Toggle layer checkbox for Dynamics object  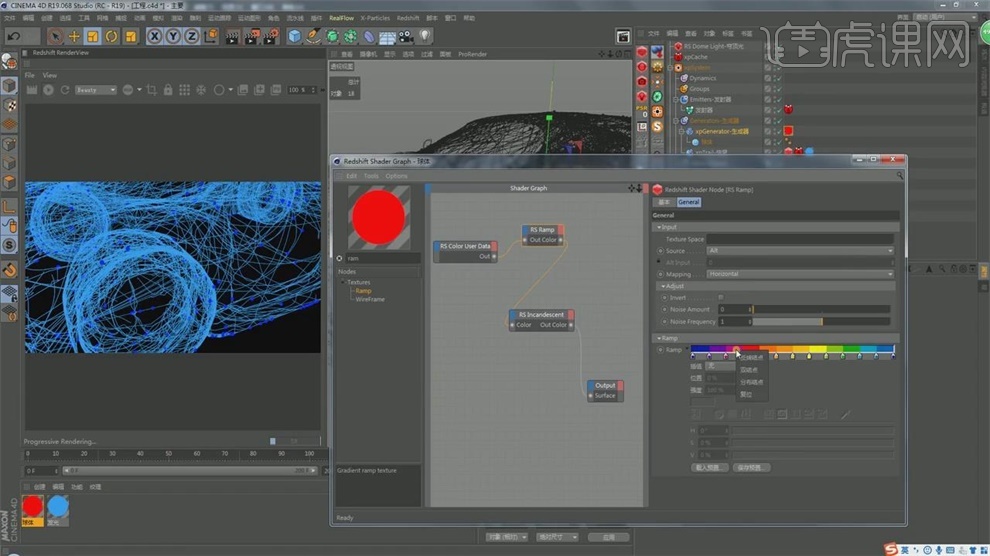coord(768,78)
